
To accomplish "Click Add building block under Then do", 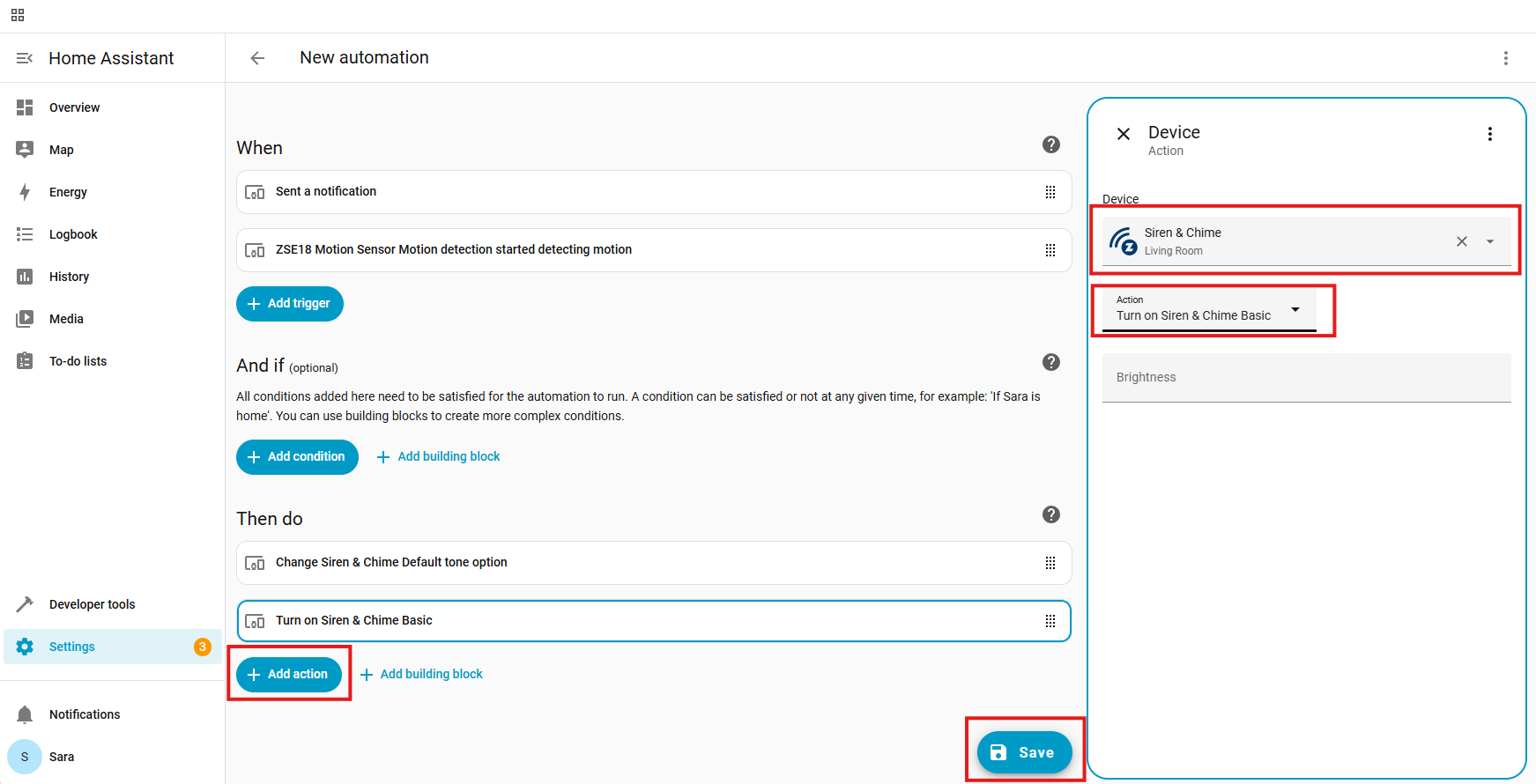I will point(422,674).
